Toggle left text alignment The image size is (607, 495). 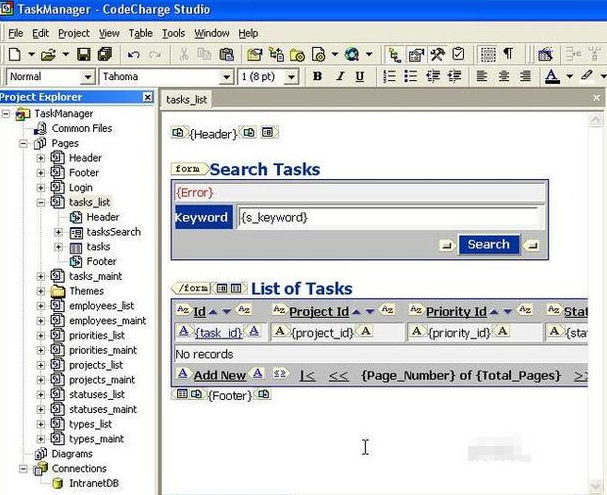[482, 76]
